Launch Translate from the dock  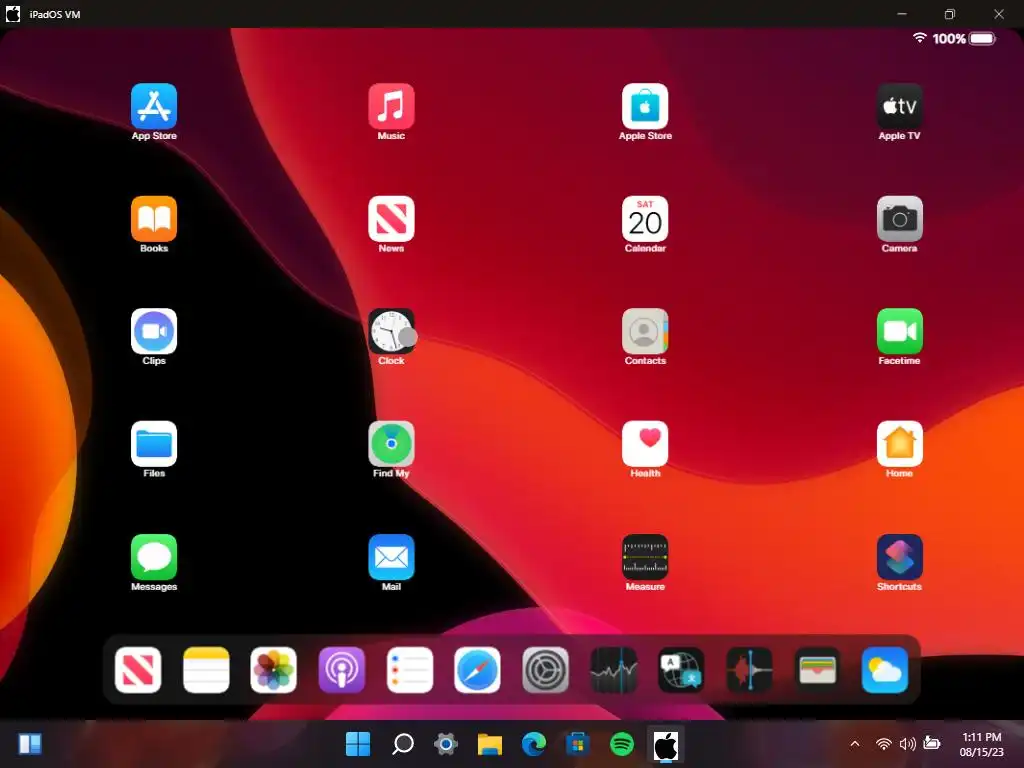coord(681,670)
